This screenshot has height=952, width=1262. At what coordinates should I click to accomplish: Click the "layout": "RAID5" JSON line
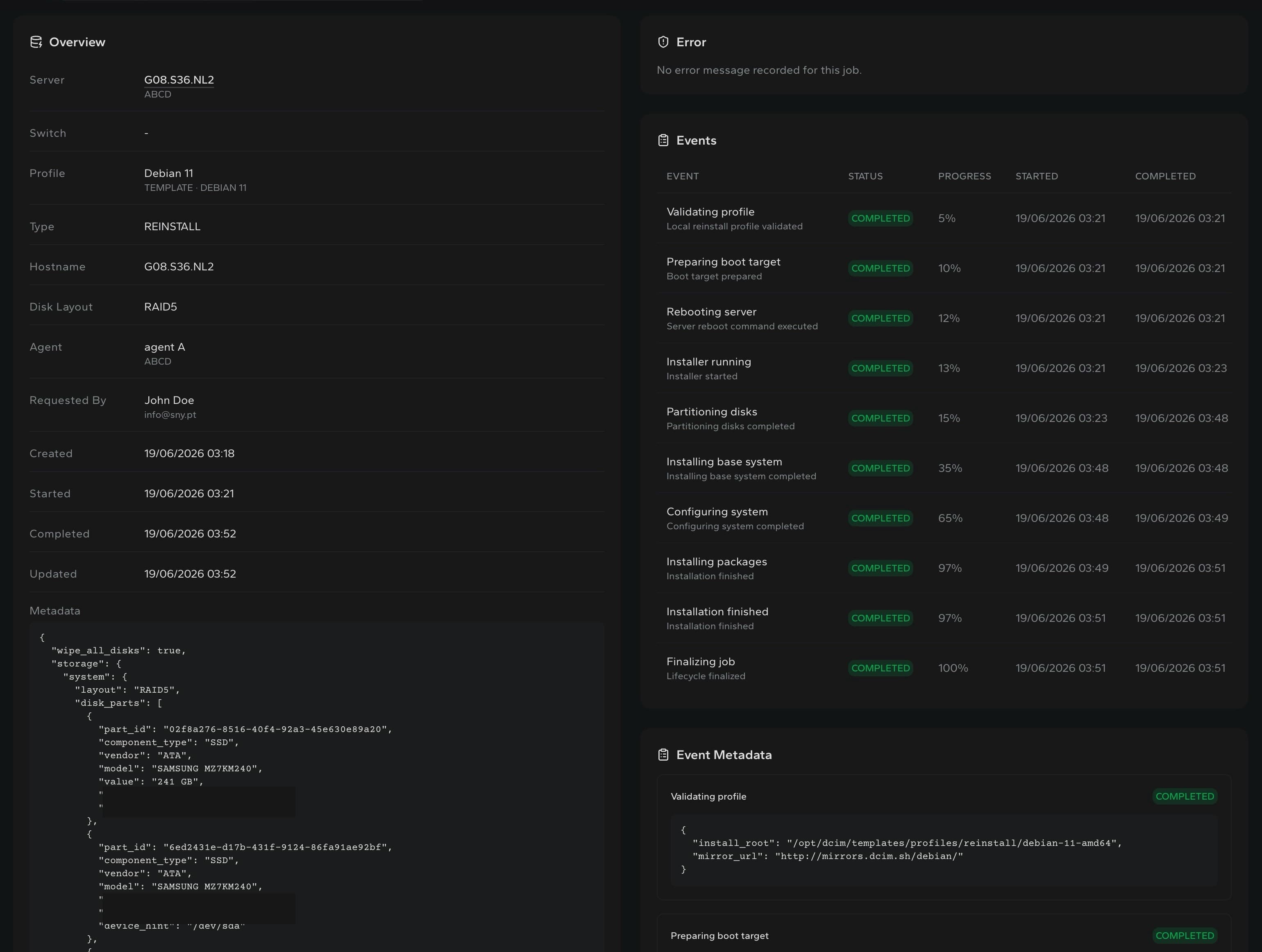click(x=127, y=689)
